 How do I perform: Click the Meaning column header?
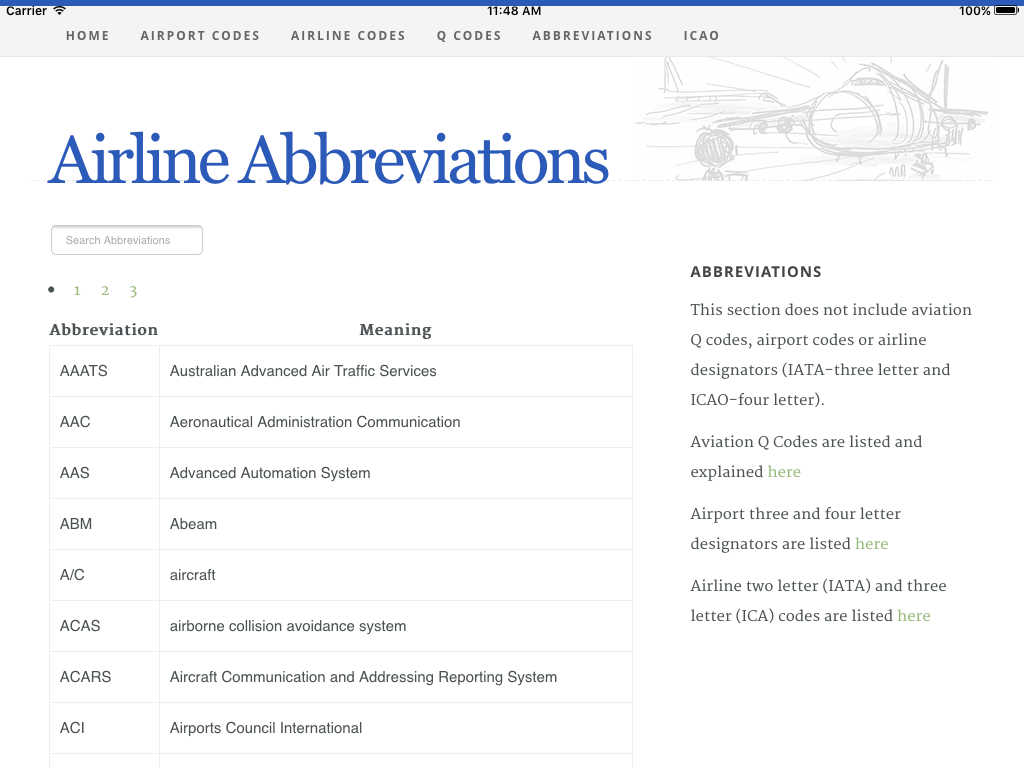click(x=396, y=330)
